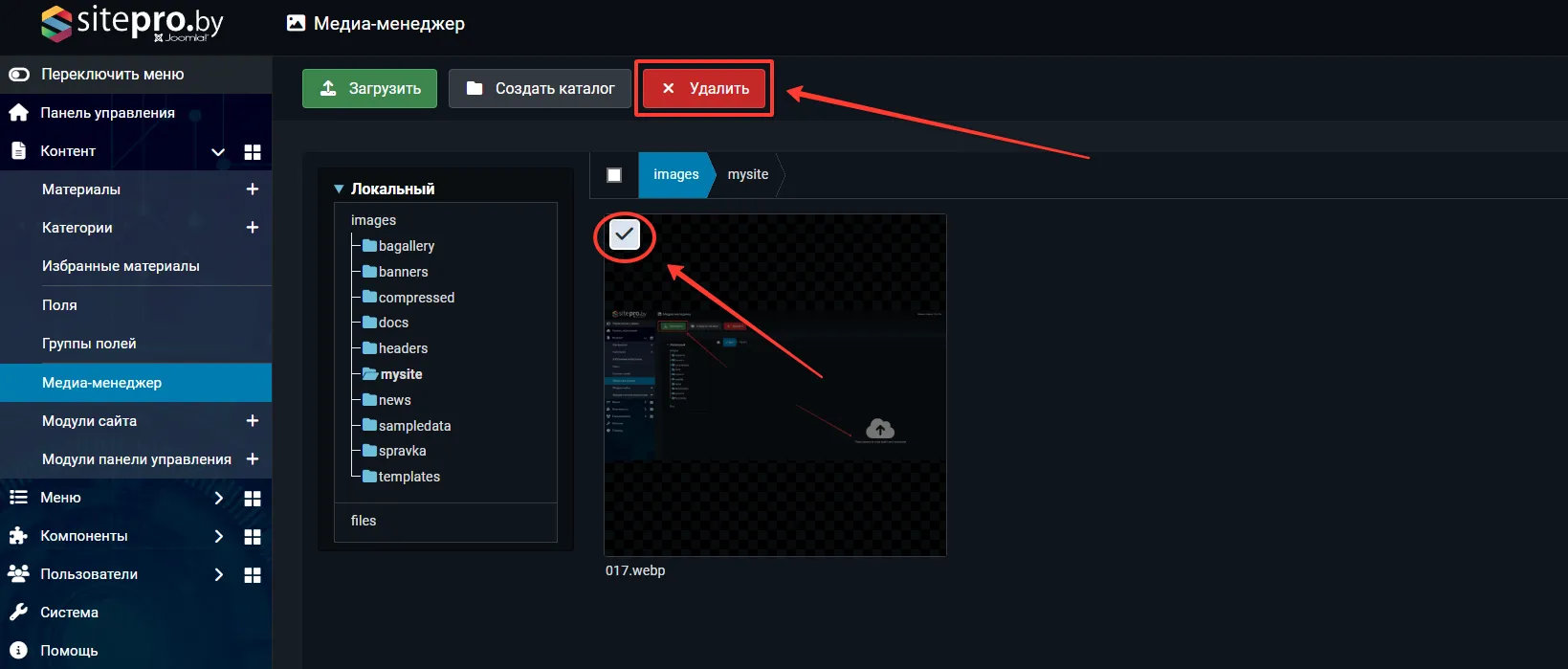This screenshot has height=669, width=1568.
Task: Add new Модули сайта via plus icon
Action: [253, 421]
